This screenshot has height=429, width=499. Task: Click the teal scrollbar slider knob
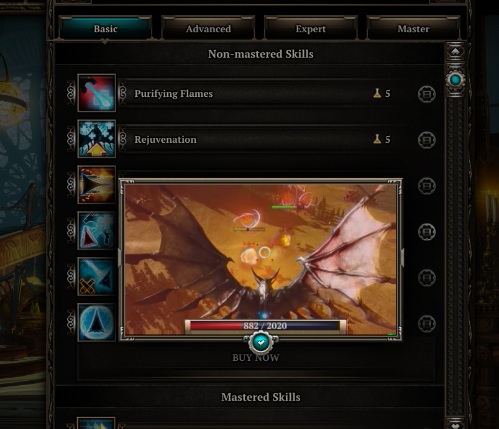pos(456,80)
